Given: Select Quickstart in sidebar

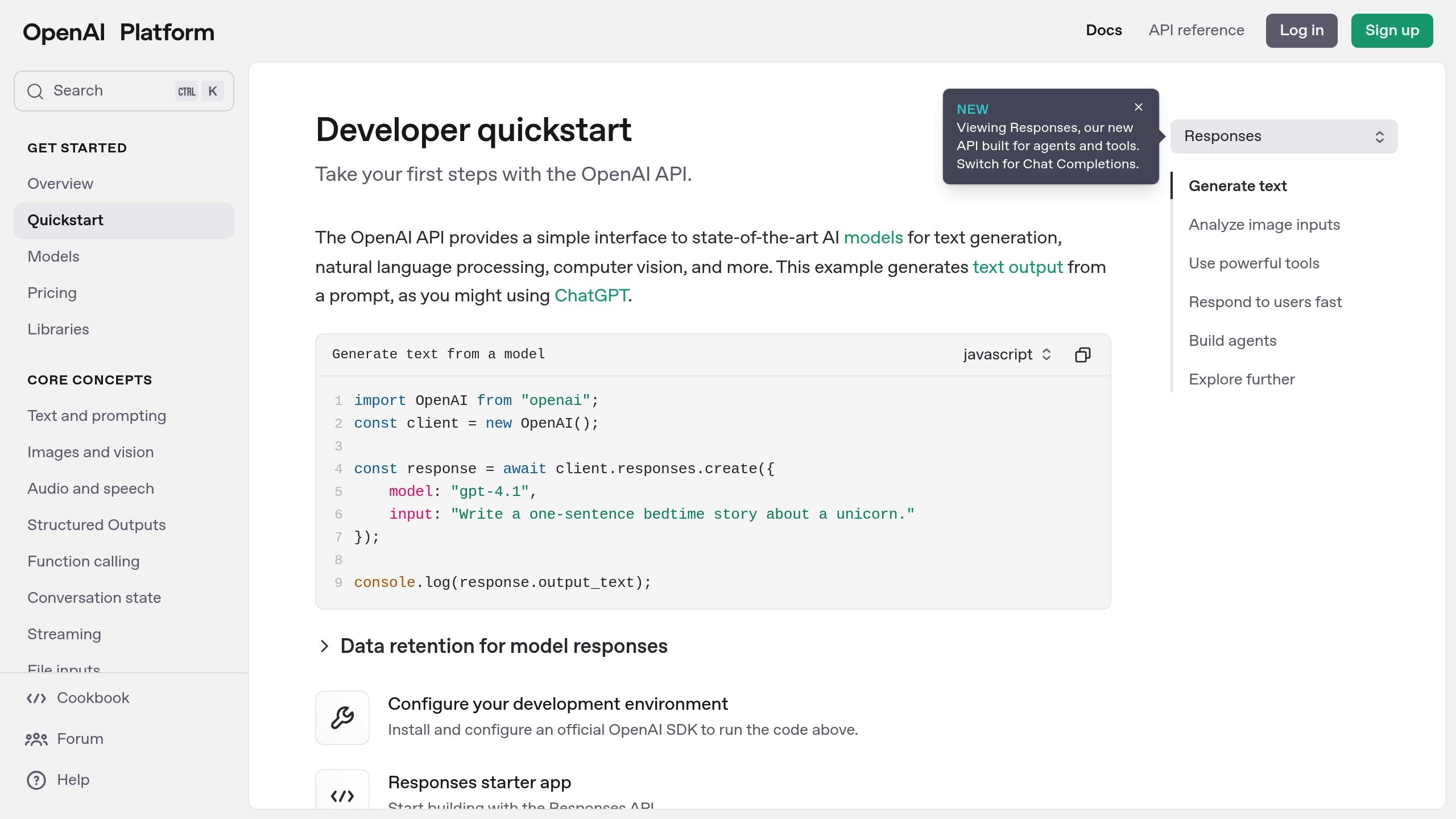Looking at the screenshot, I should (124, 220).
